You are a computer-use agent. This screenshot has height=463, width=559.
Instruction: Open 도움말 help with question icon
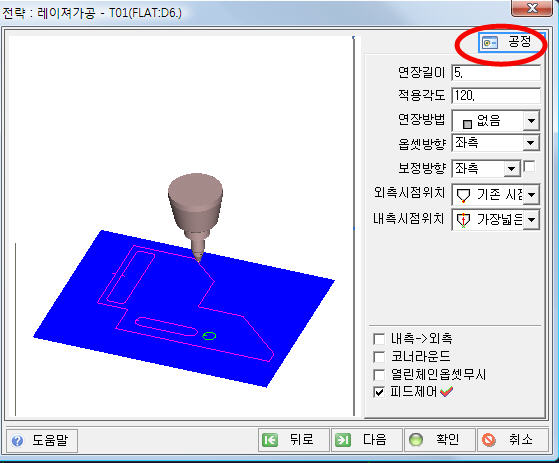point(42,440)
